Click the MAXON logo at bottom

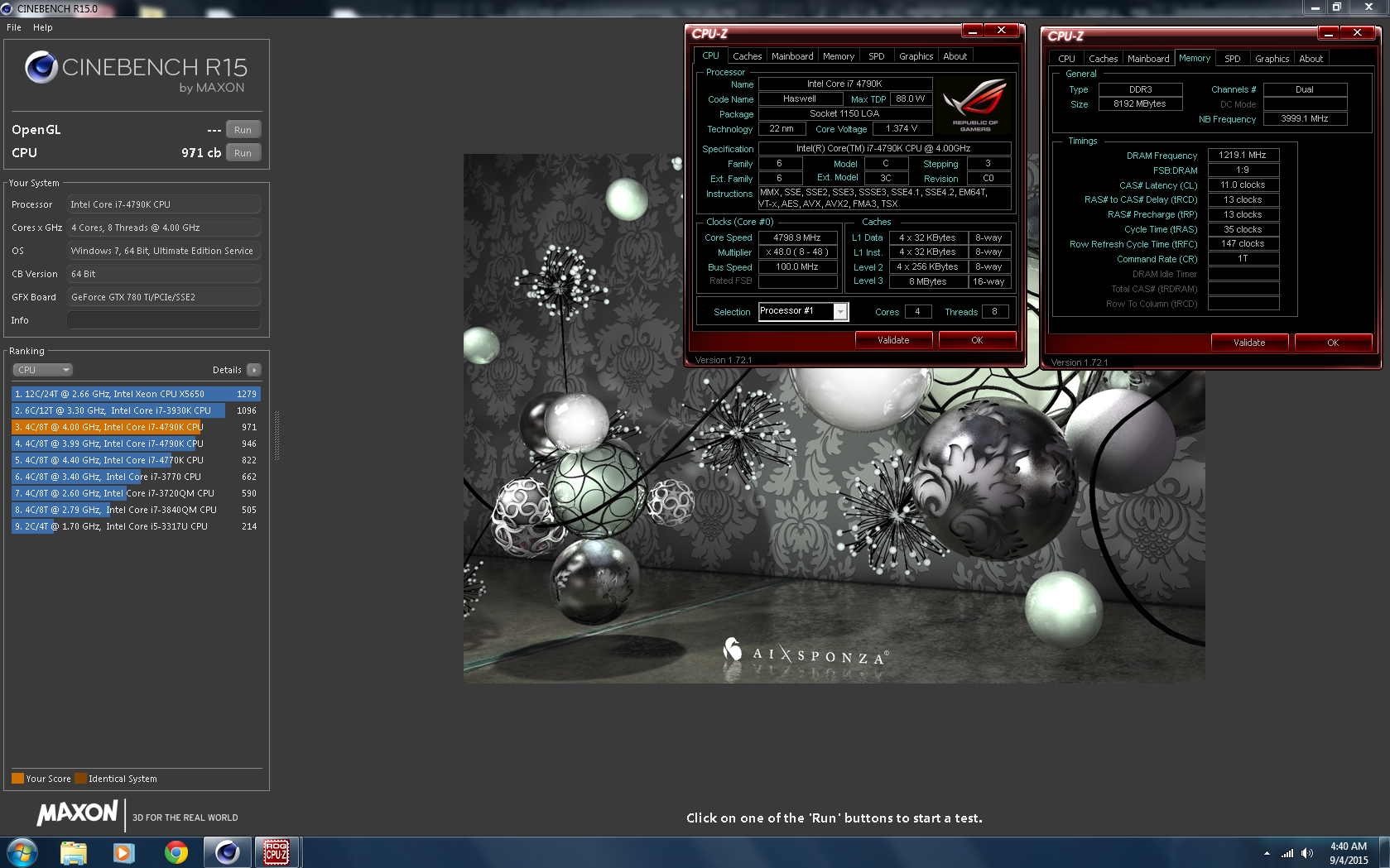coord(78,813)
